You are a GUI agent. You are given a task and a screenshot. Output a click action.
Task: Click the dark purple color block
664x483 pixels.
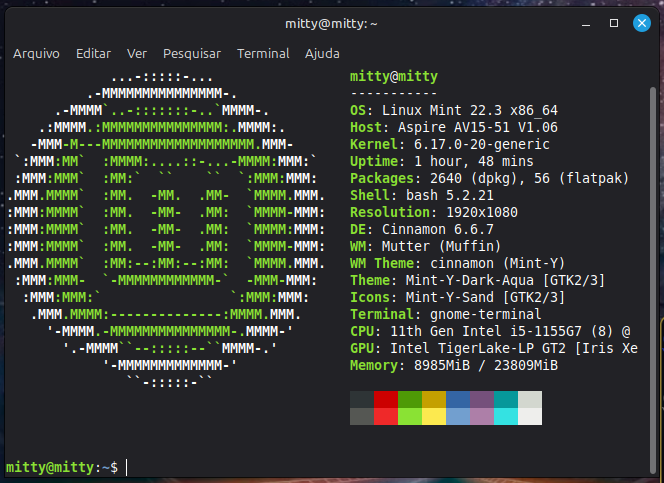(482, 399)
